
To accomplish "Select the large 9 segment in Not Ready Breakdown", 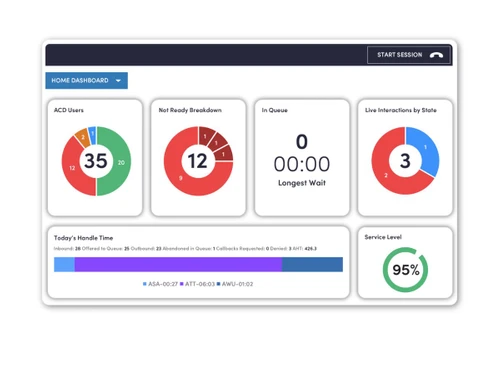I will click(181, 178).
